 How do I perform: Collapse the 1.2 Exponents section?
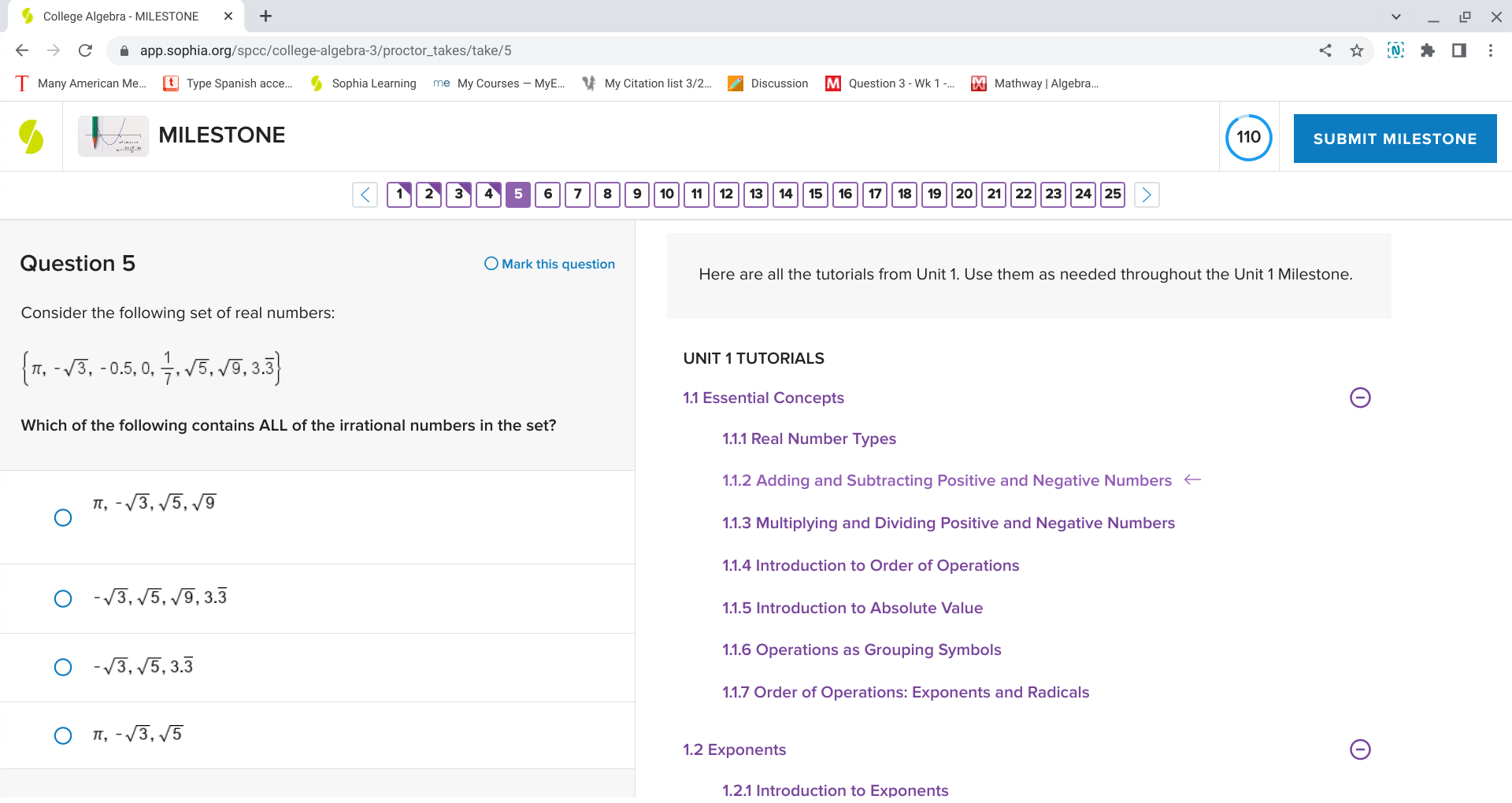[x=1360, y=749]
